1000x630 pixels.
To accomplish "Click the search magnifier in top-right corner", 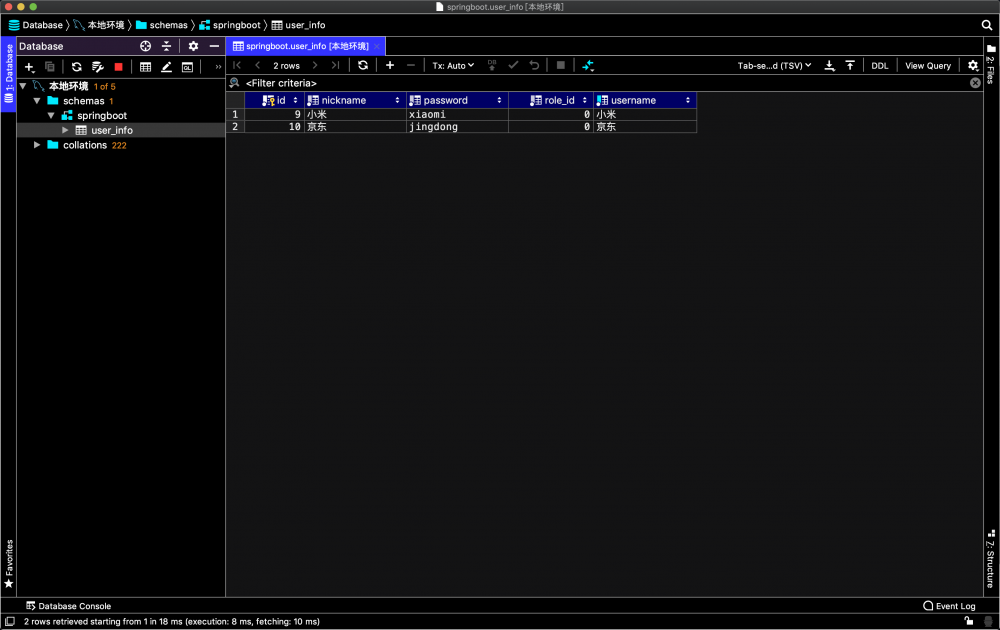I will point(987,25).
